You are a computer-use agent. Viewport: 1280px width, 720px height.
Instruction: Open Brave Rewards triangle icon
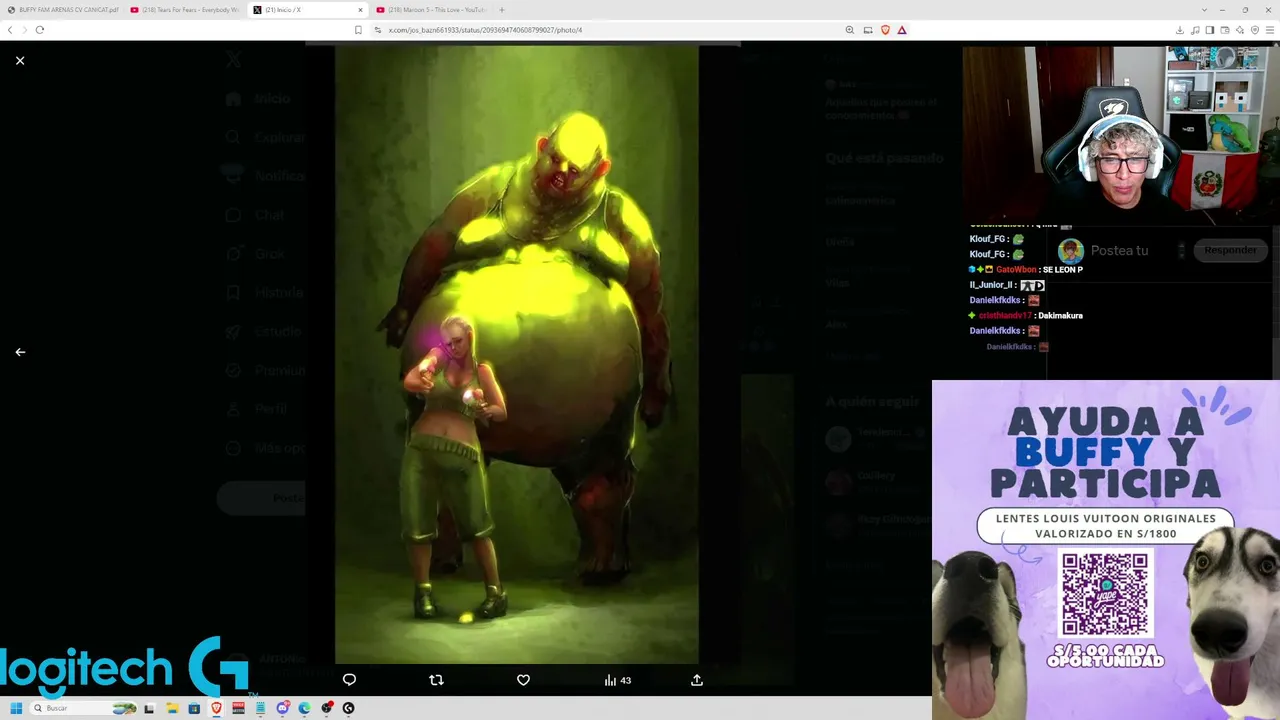pyautogui.click(x=902, y=30)
